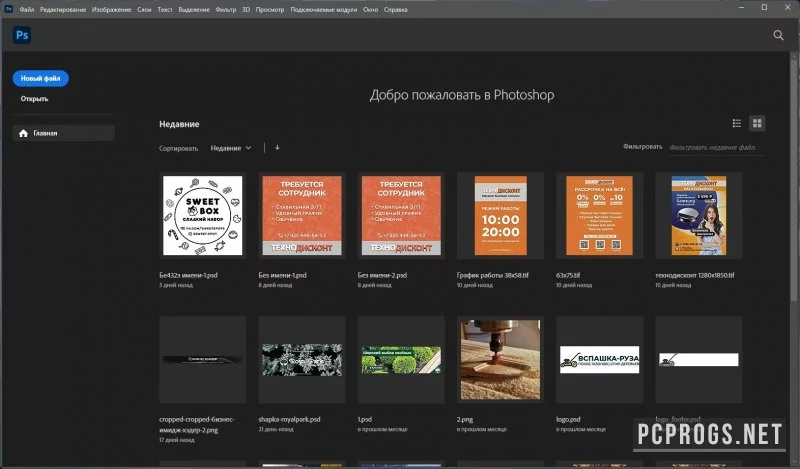This screenshot has height=469, width=800.
Task: Open the Файл menu
Action: point(27,9)
